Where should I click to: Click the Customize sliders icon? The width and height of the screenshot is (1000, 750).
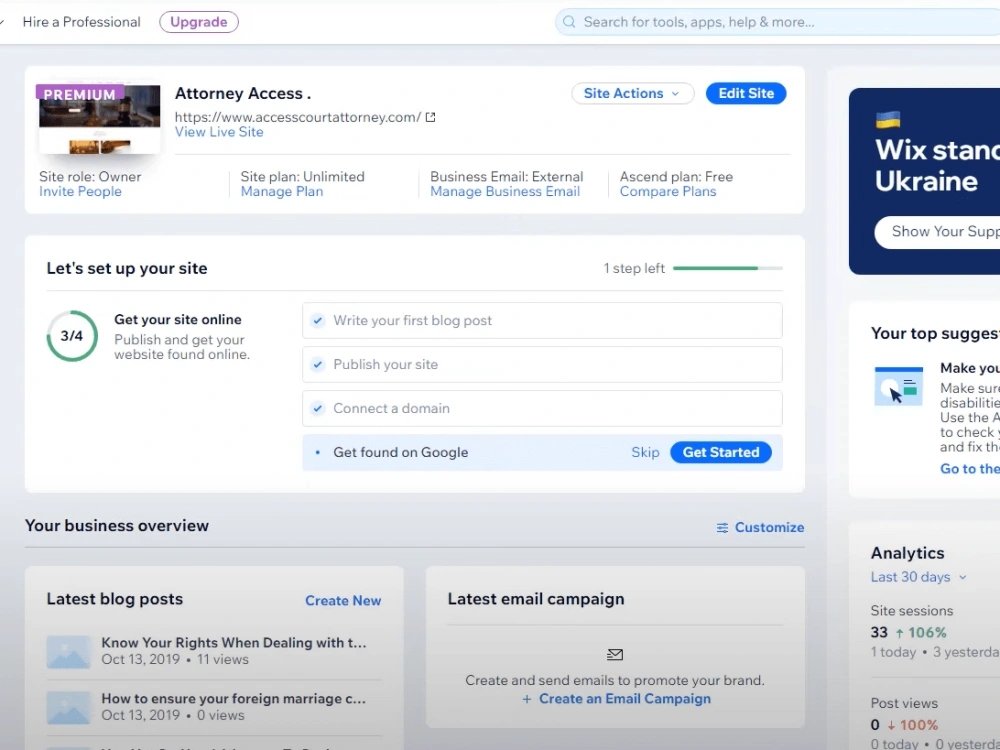coord(722,527)
